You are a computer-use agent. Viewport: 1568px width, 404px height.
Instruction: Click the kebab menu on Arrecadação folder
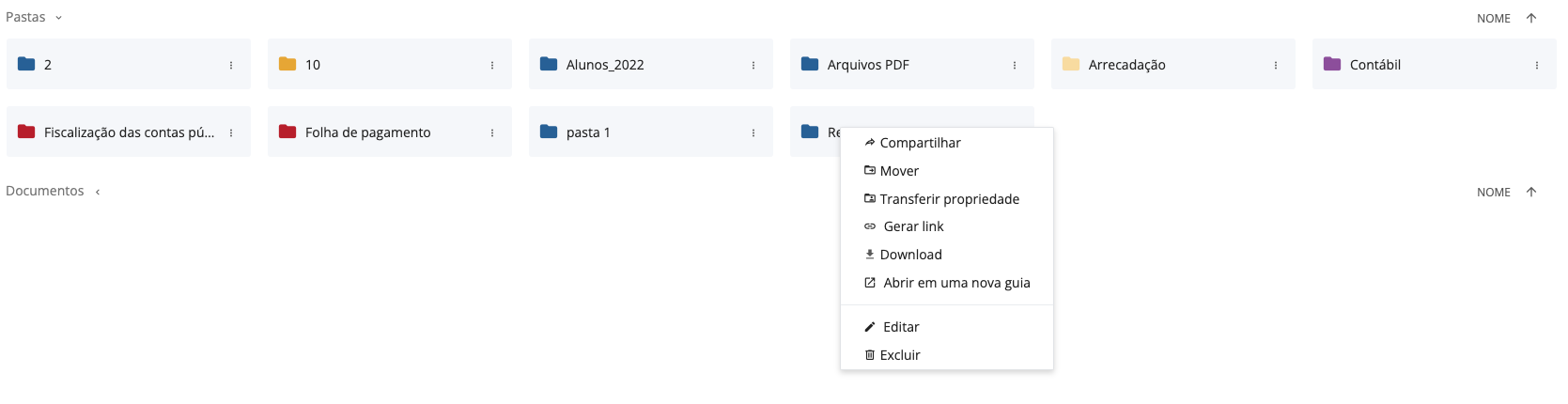(1276, 65)
